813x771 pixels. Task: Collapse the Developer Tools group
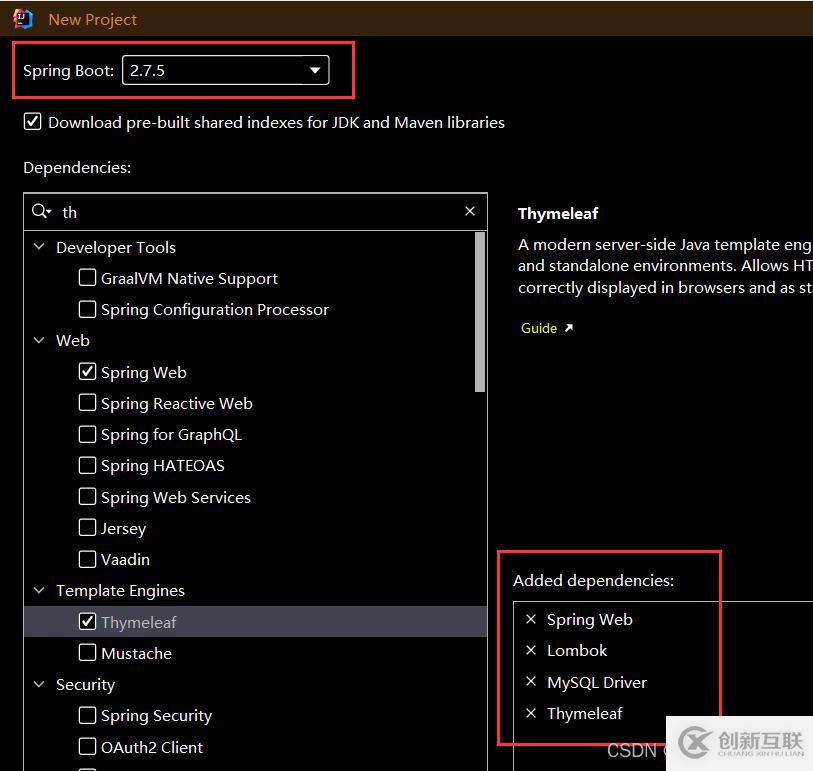(x=40, y=247)
